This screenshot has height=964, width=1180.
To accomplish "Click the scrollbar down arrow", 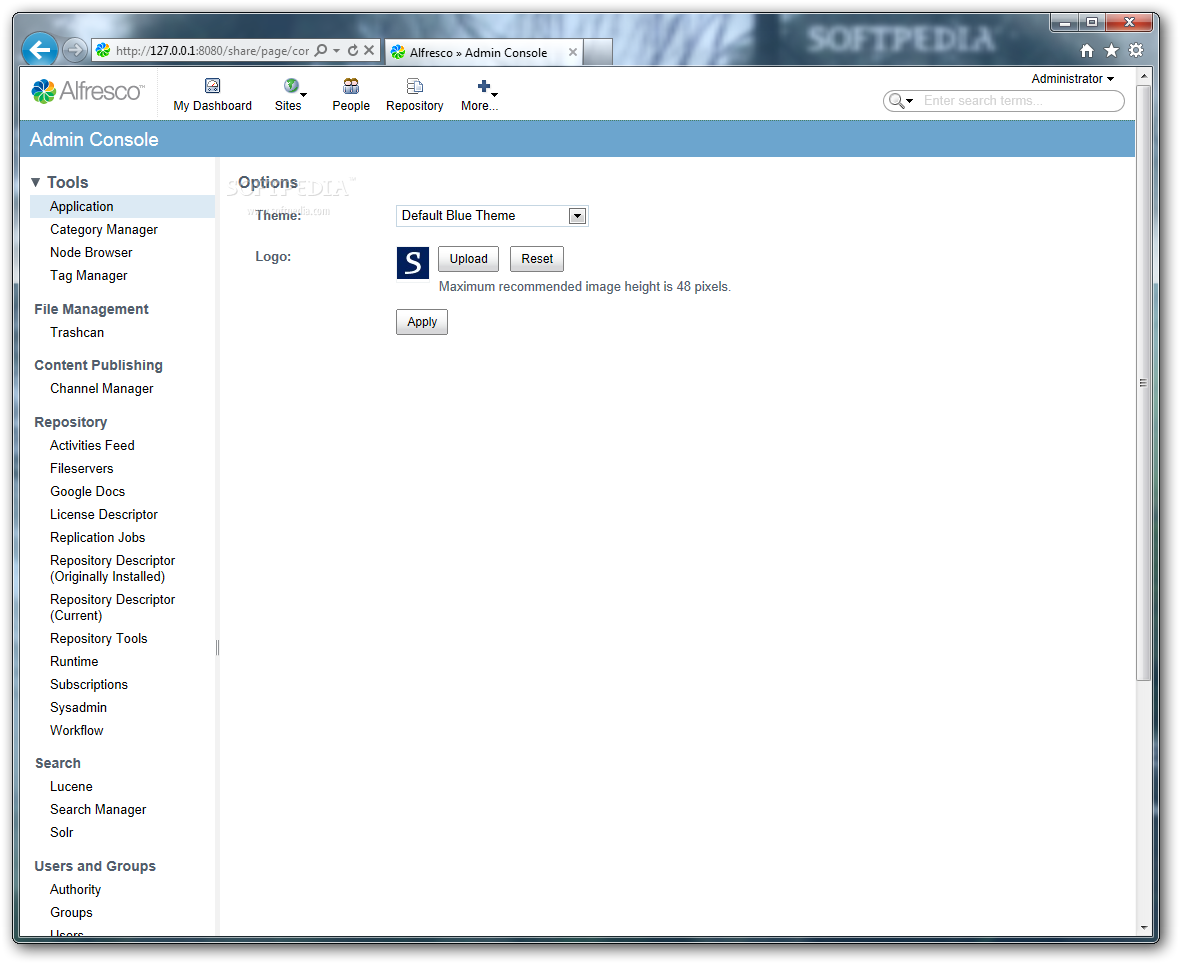I will [x=1143, y=927].
